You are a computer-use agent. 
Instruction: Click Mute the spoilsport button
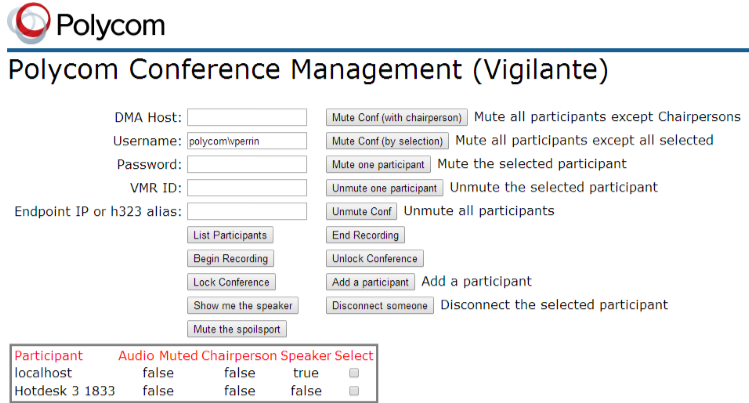pos(237,329)
